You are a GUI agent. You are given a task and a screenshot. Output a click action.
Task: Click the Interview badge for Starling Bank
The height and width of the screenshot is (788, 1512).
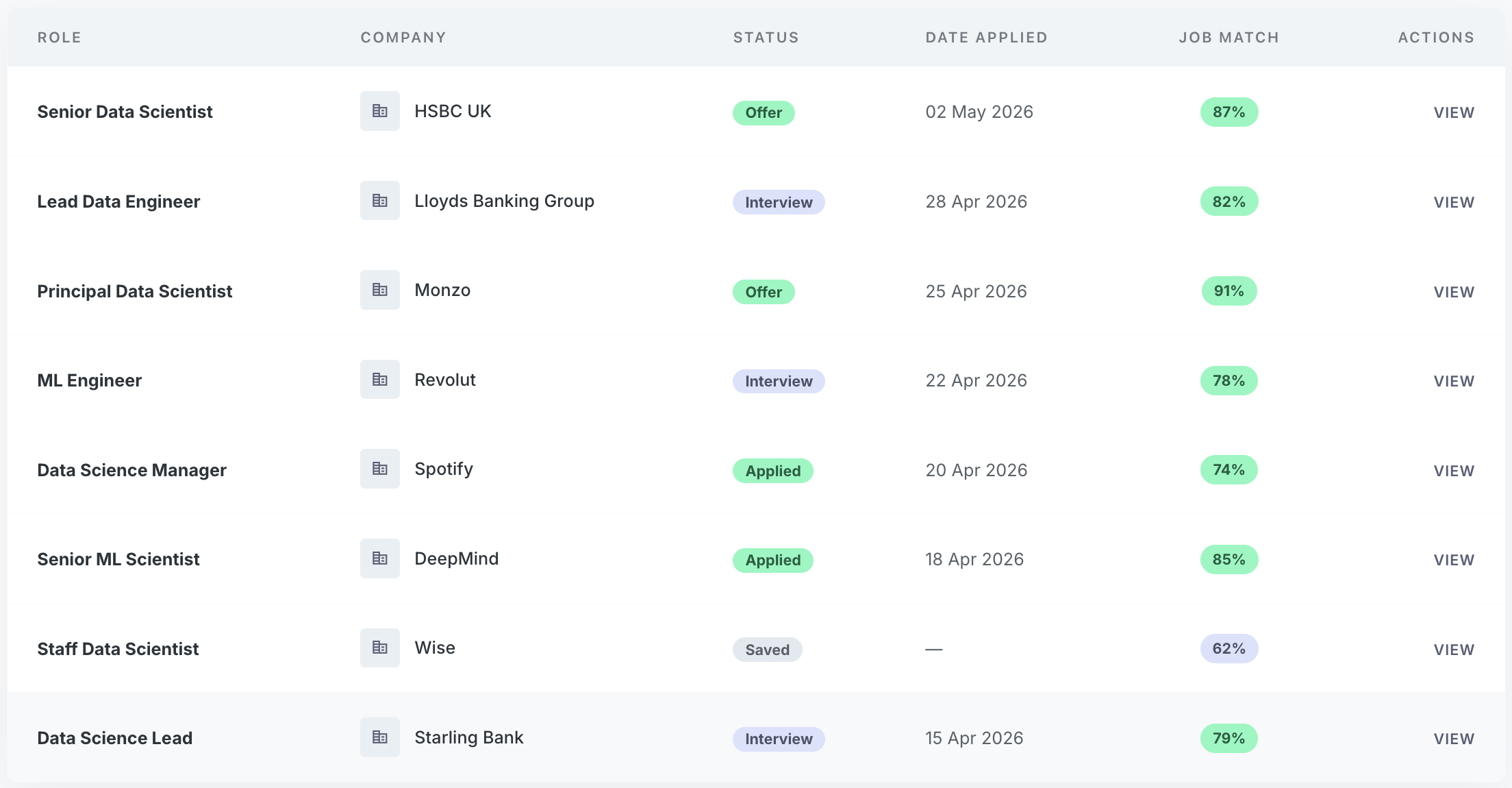[779, 739]
